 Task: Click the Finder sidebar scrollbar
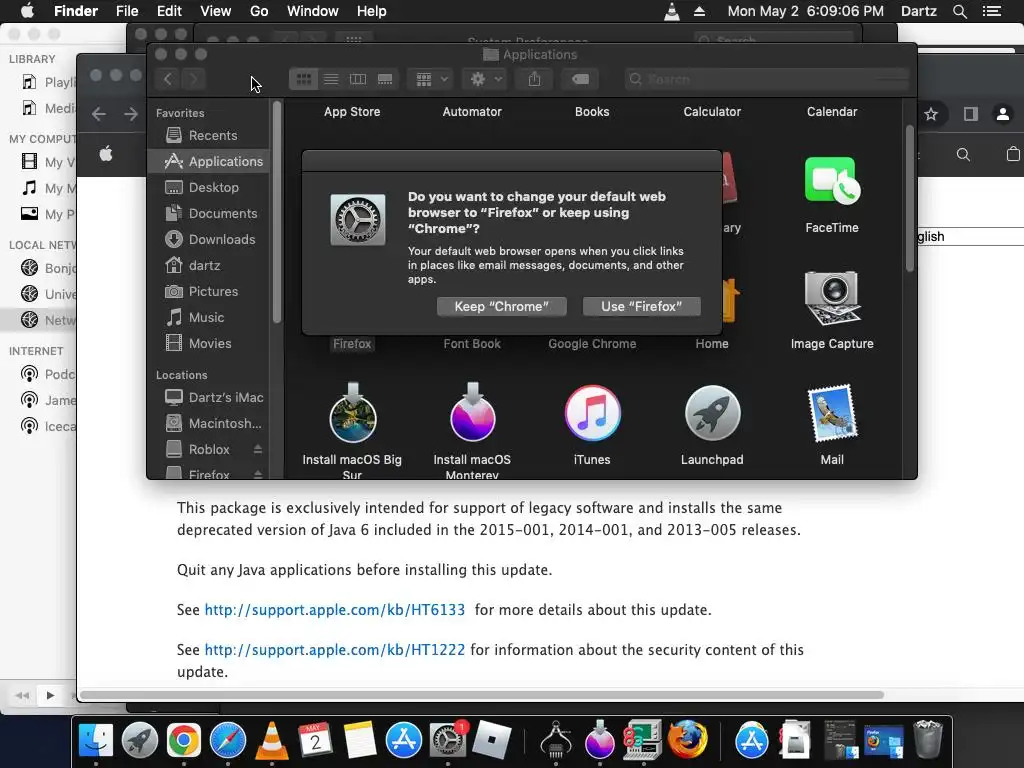click(x=277, y=212)
